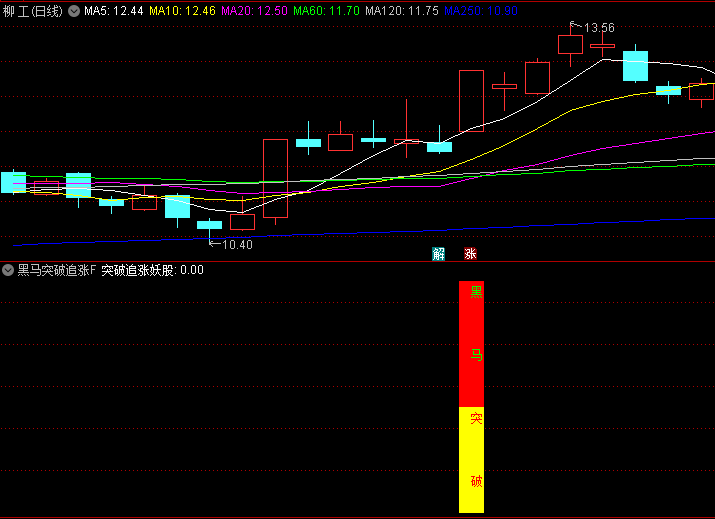
Task: Click the 涨 marker icon
Action: [x=471, y=254]
